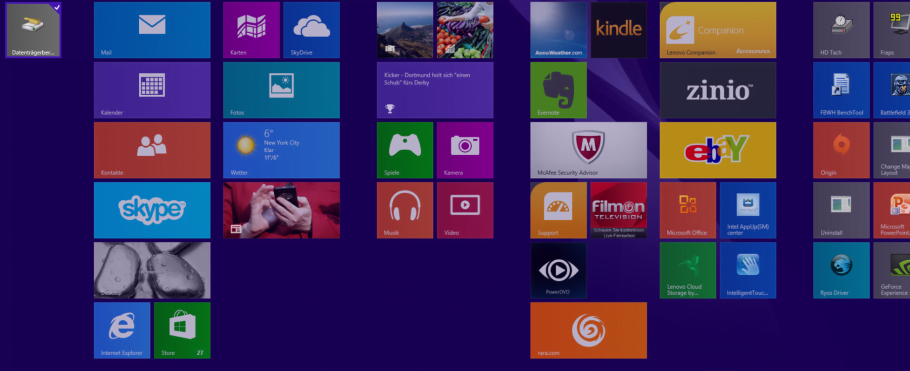This screenshot has height=371, width=910.
Task: Open the Karten maps tile
Action: click(251, 30)
